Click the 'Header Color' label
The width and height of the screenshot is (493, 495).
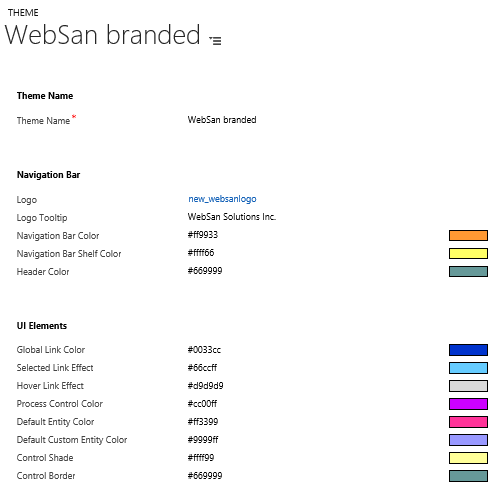[x=43, y=272]
